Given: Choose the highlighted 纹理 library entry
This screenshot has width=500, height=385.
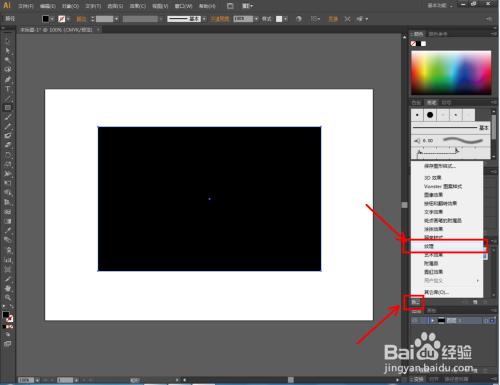Looking at the screenshot, I should [x=447, y=246].
